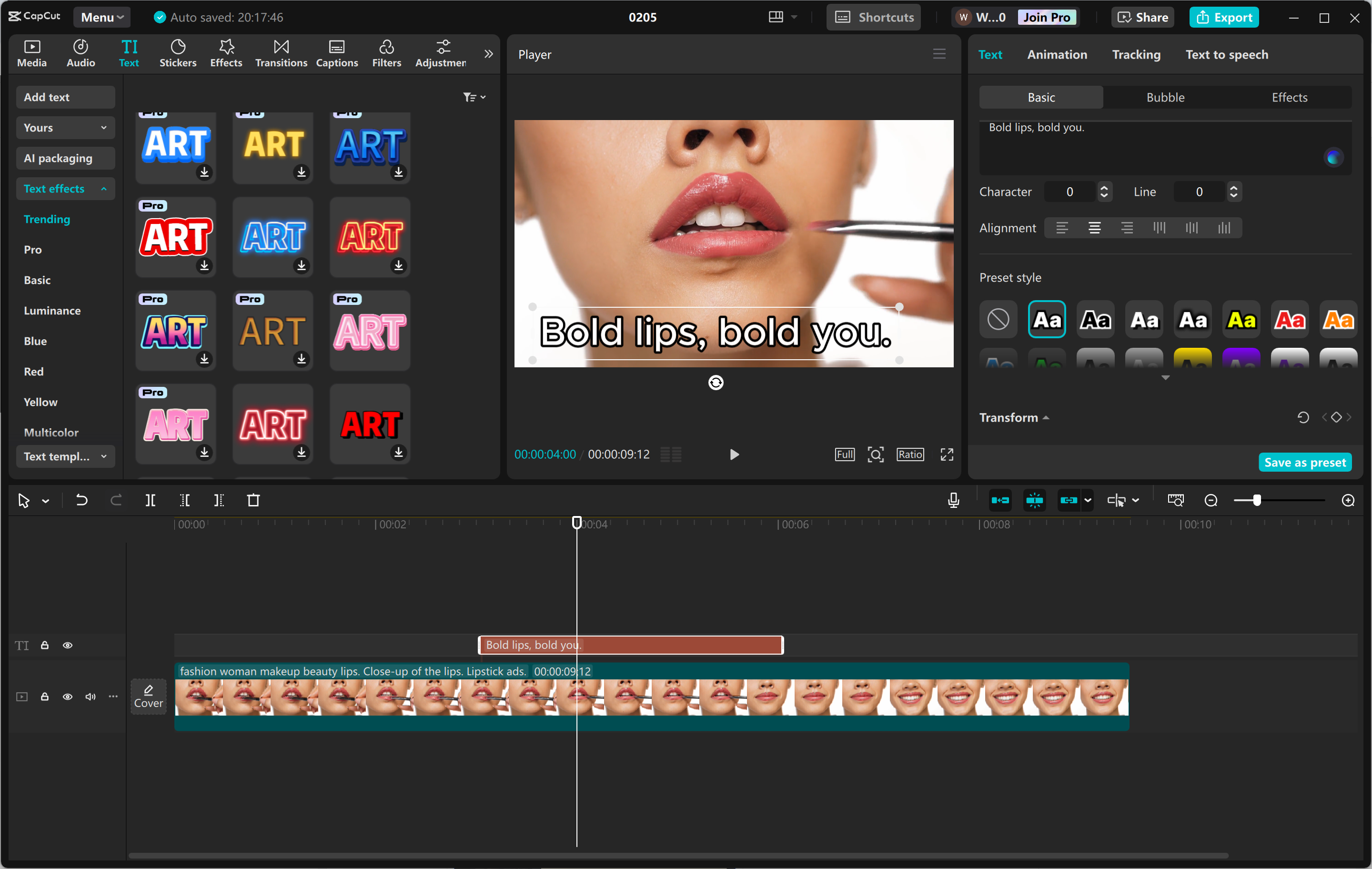The height and width of the screenshot is (869, 1372).
Task: Open the Captions panel
Action: coord(337,53)
